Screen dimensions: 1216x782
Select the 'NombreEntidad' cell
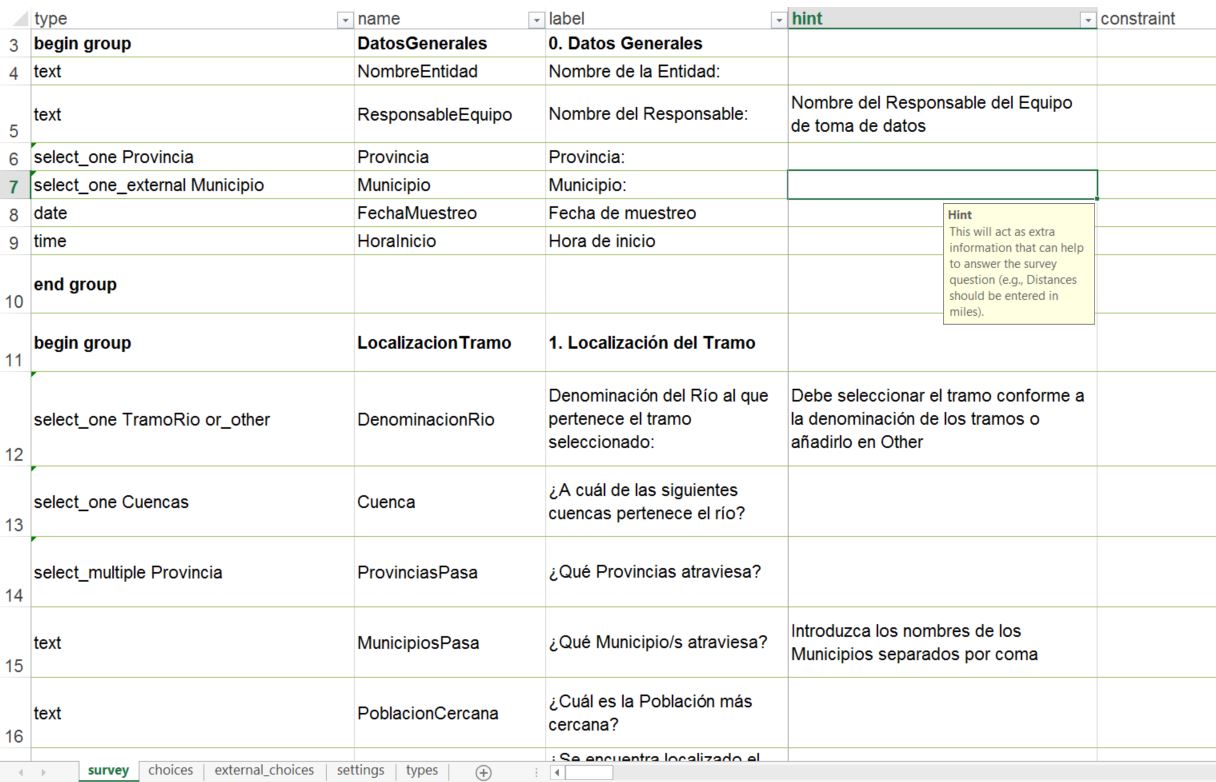click(450, 71)
